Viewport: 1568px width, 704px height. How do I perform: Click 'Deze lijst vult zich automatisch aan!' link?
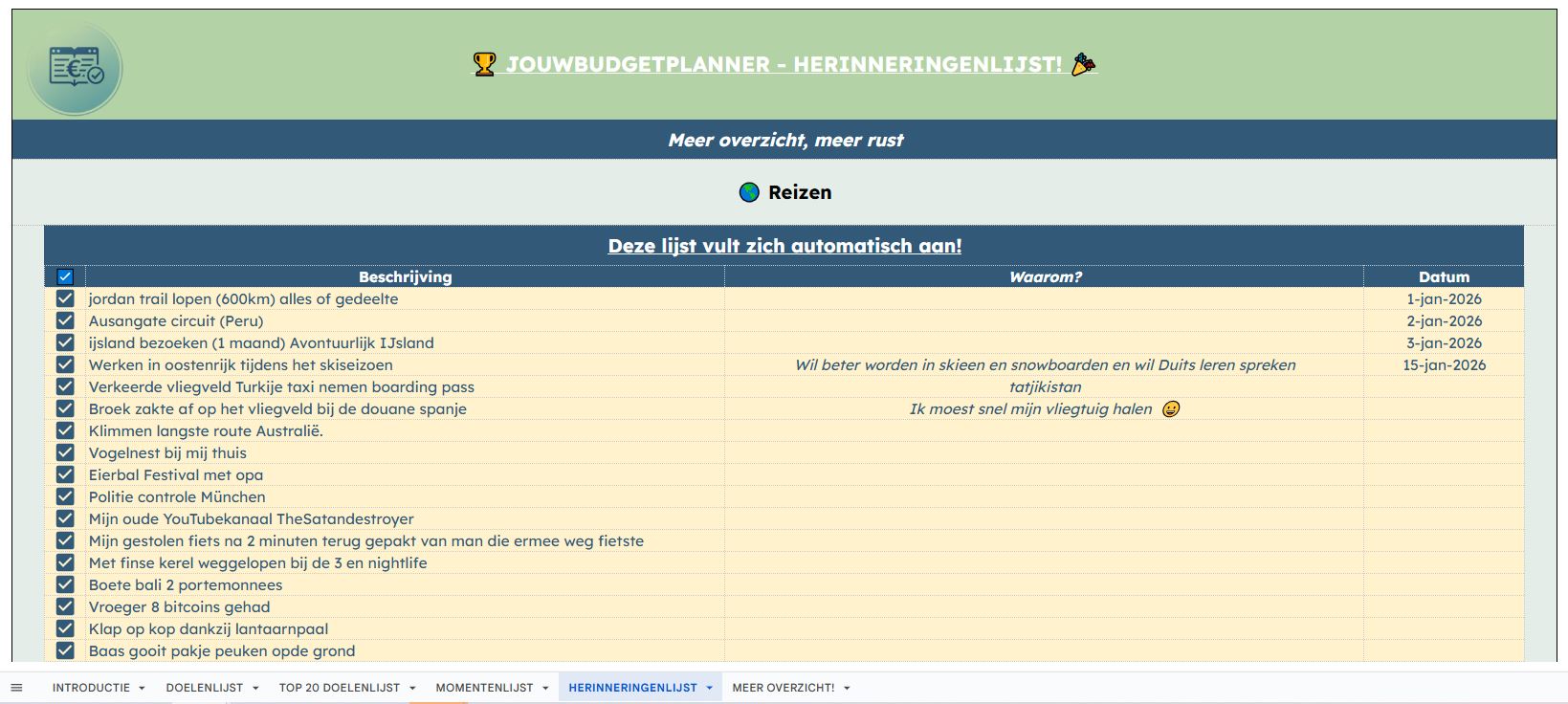tap(784, 246)
